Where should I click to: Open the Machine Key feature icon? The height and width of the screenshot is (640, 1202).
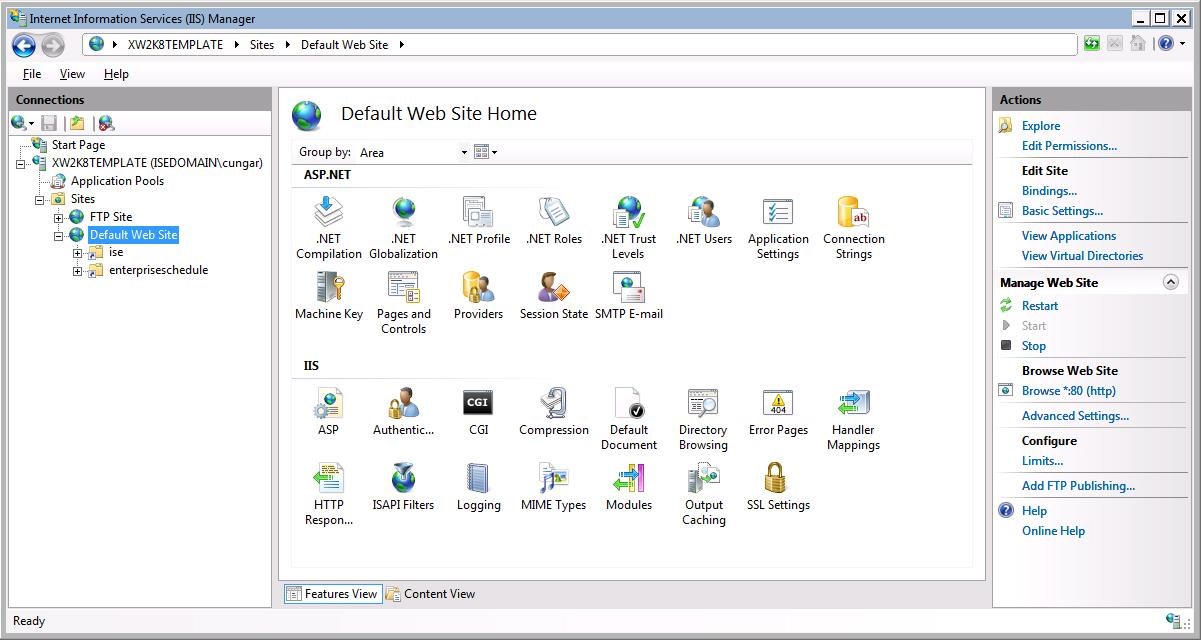point(328,289)
